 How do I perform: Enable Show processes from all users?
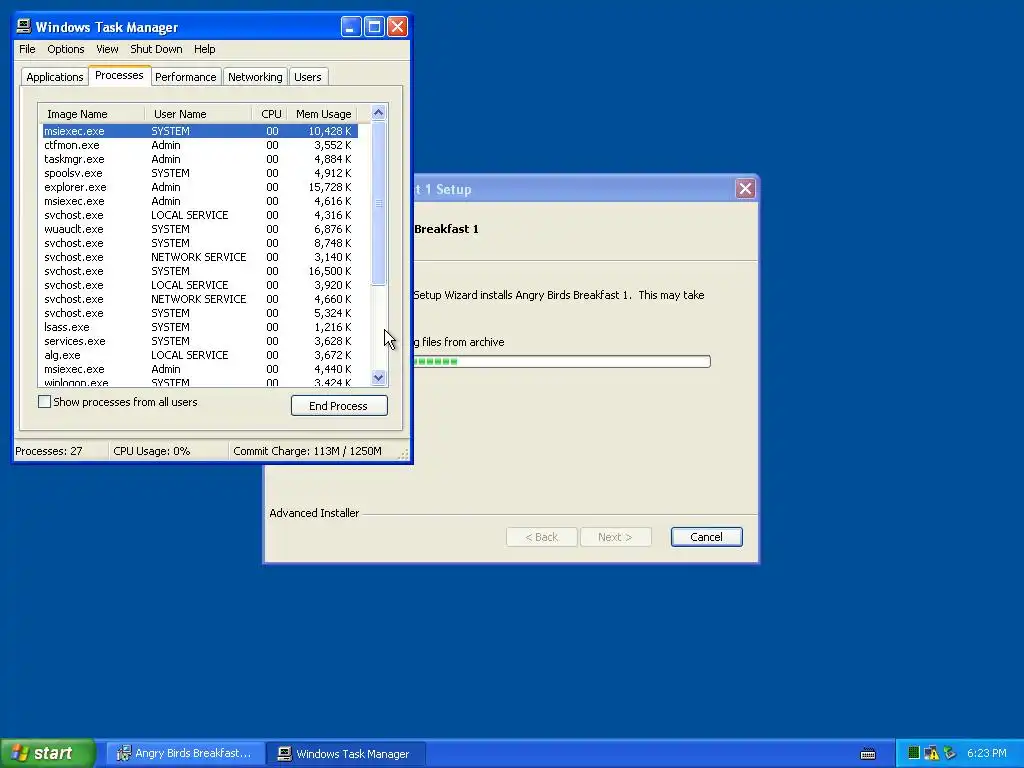tap(44, 402)
